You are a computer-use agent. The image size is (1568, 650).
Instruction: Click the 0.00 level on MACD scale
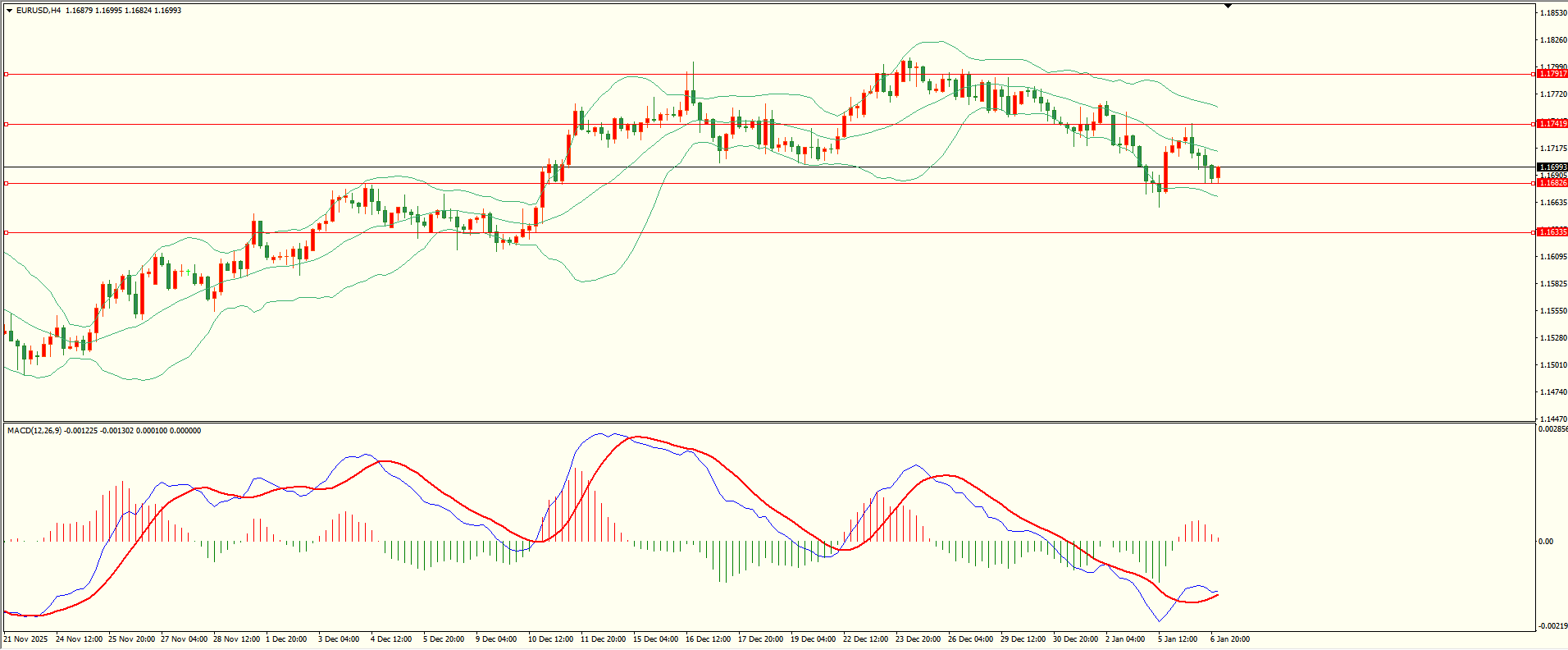pos(1545,542)
